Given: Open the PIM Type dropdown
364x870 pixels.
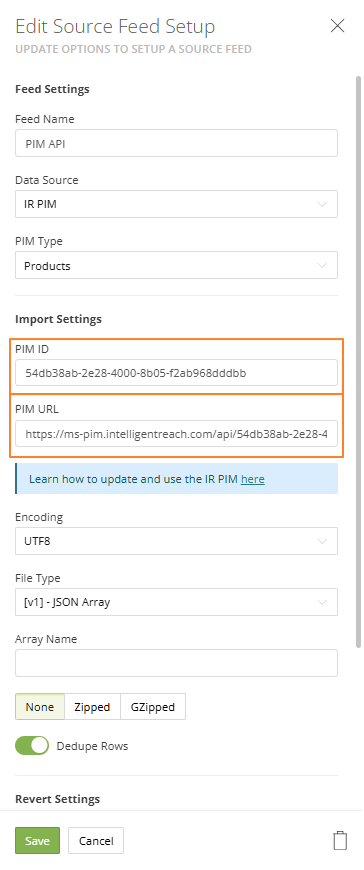Looking at the screenshot, I should (x=176, y=265).
